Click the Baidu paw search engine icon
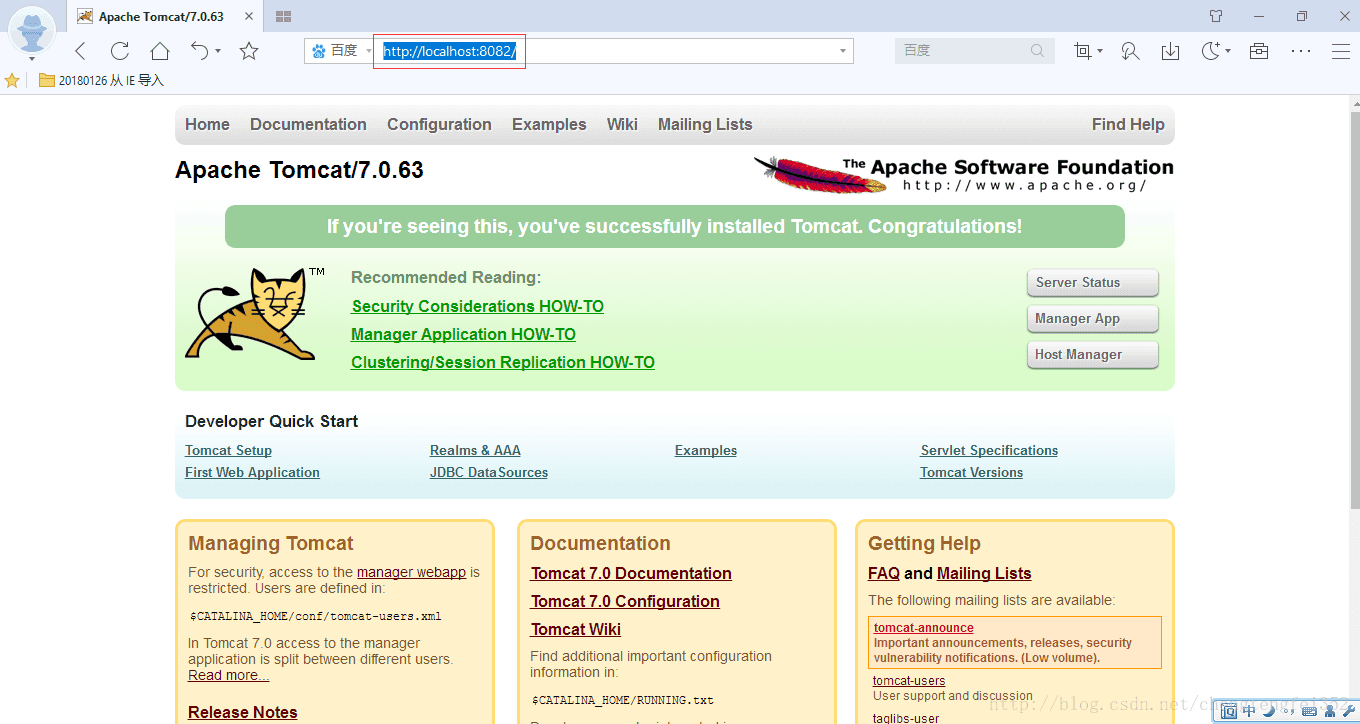Screen dimensions: 1360x724 coord(319,51)
